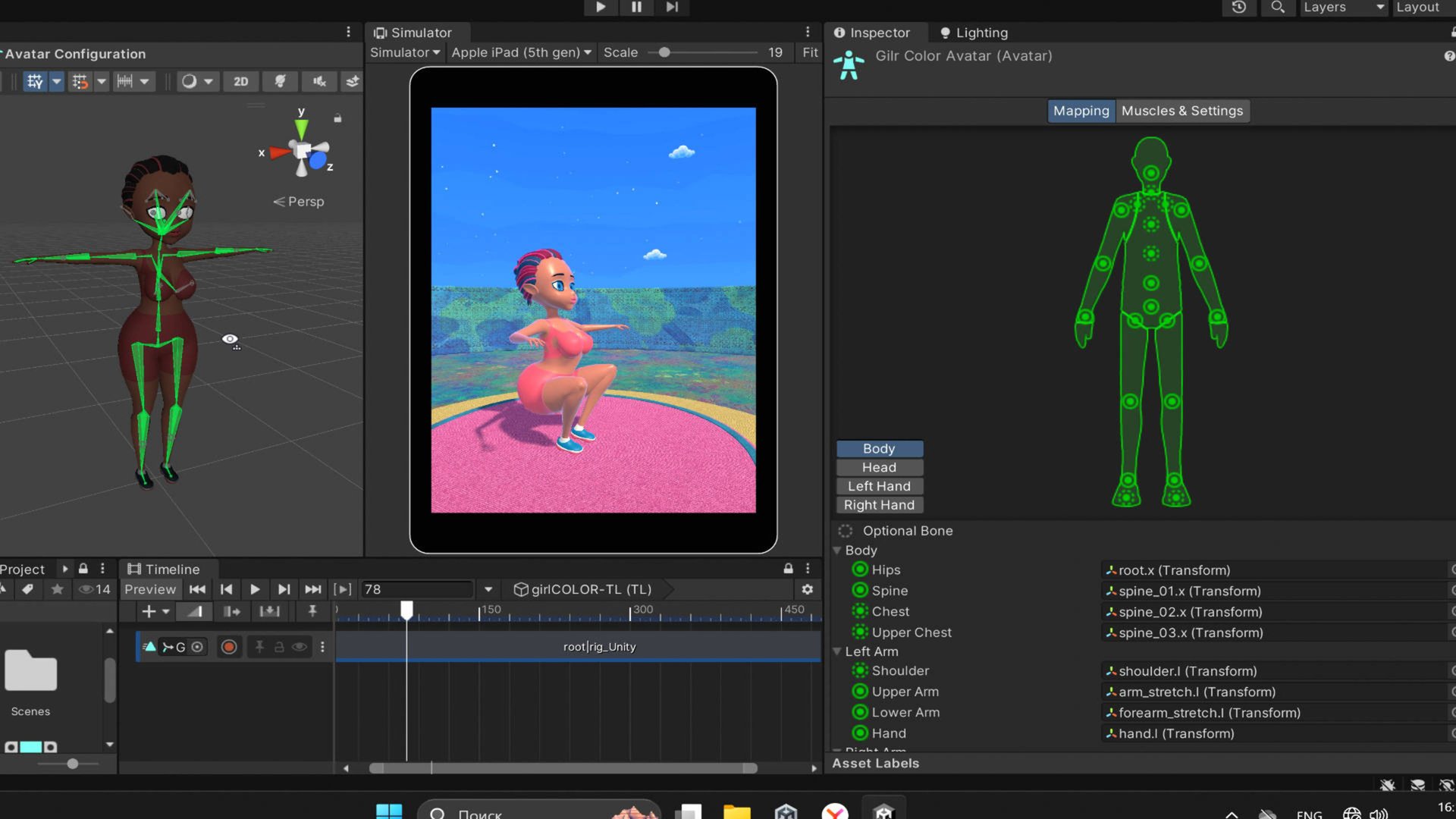
Task: Adjust the Scale slider in the Simulator toolbar
Action: 666,52
